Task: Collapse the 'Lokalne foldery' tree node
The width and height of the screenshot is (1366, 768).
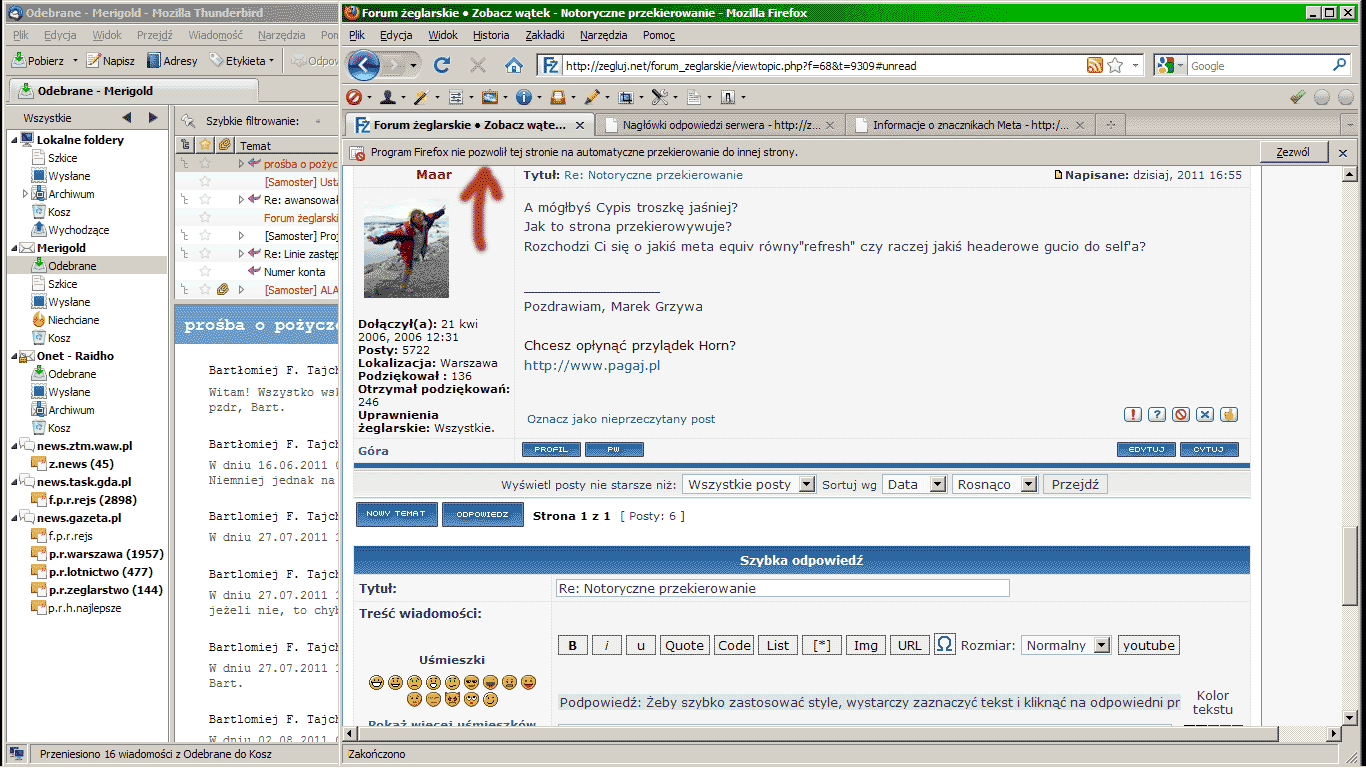Action: pyautogui.click(x=15, y=140)
